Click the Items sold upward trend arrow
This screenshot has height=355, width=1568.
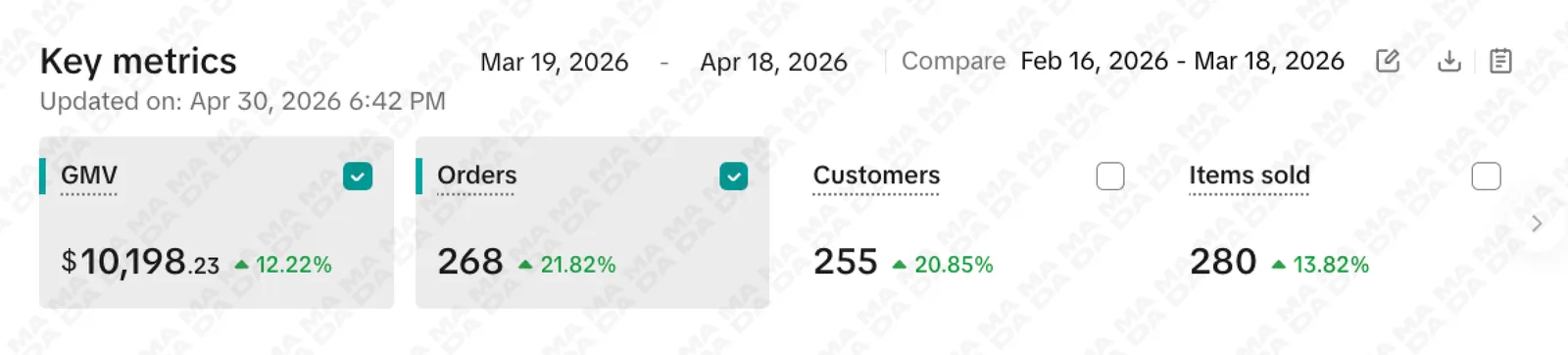click(x=1278, y=265)
